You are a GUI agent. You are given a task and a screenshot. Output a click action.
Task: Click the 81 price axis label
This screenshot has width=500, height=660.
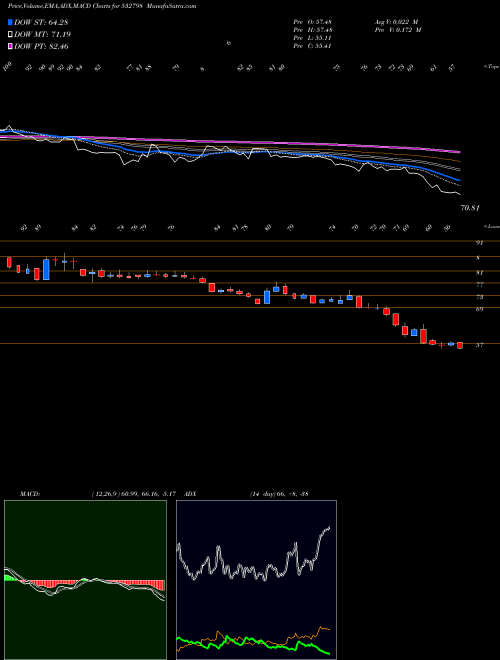479,273
